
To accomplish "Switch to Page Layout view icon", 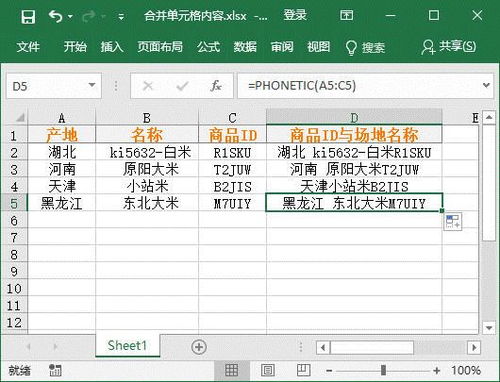I will [268, 370].
